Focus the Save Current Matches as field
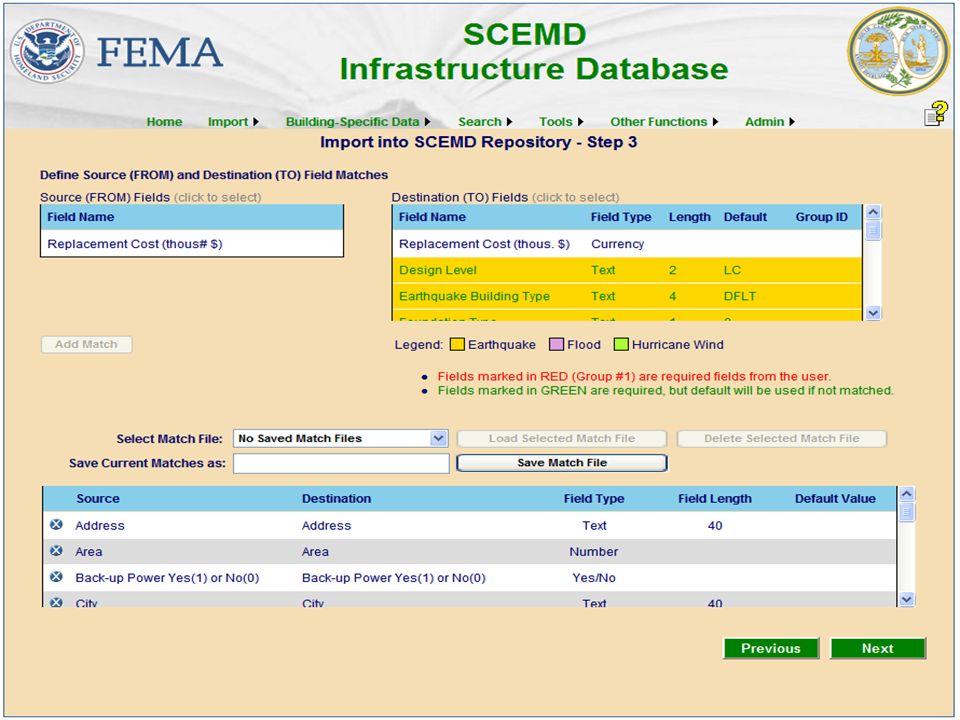Viewport: 960px width, 720px height. [x=341, y=463]
